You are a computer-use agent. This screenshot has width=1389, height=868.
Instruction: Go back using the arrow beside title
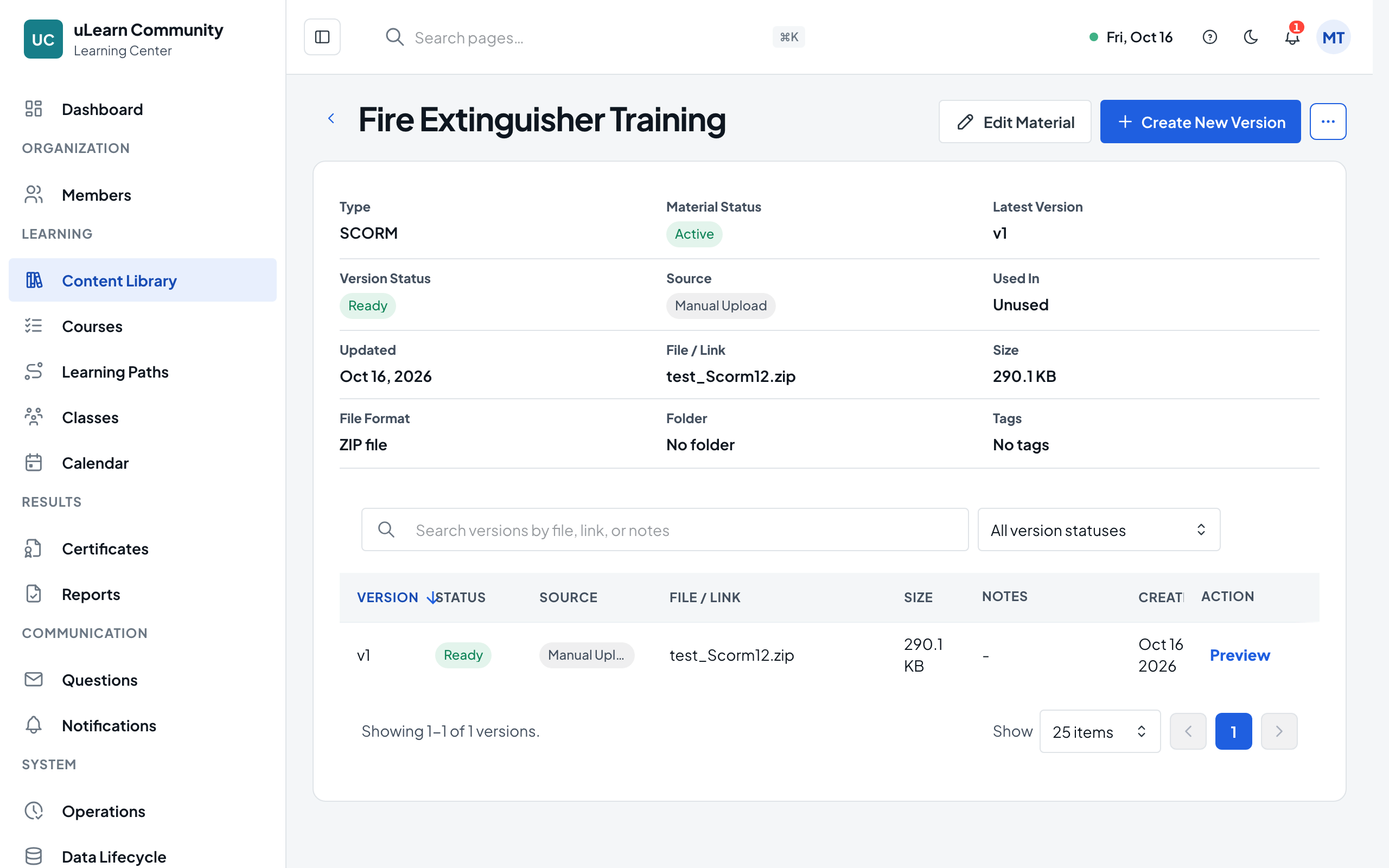tap(331, 119)
